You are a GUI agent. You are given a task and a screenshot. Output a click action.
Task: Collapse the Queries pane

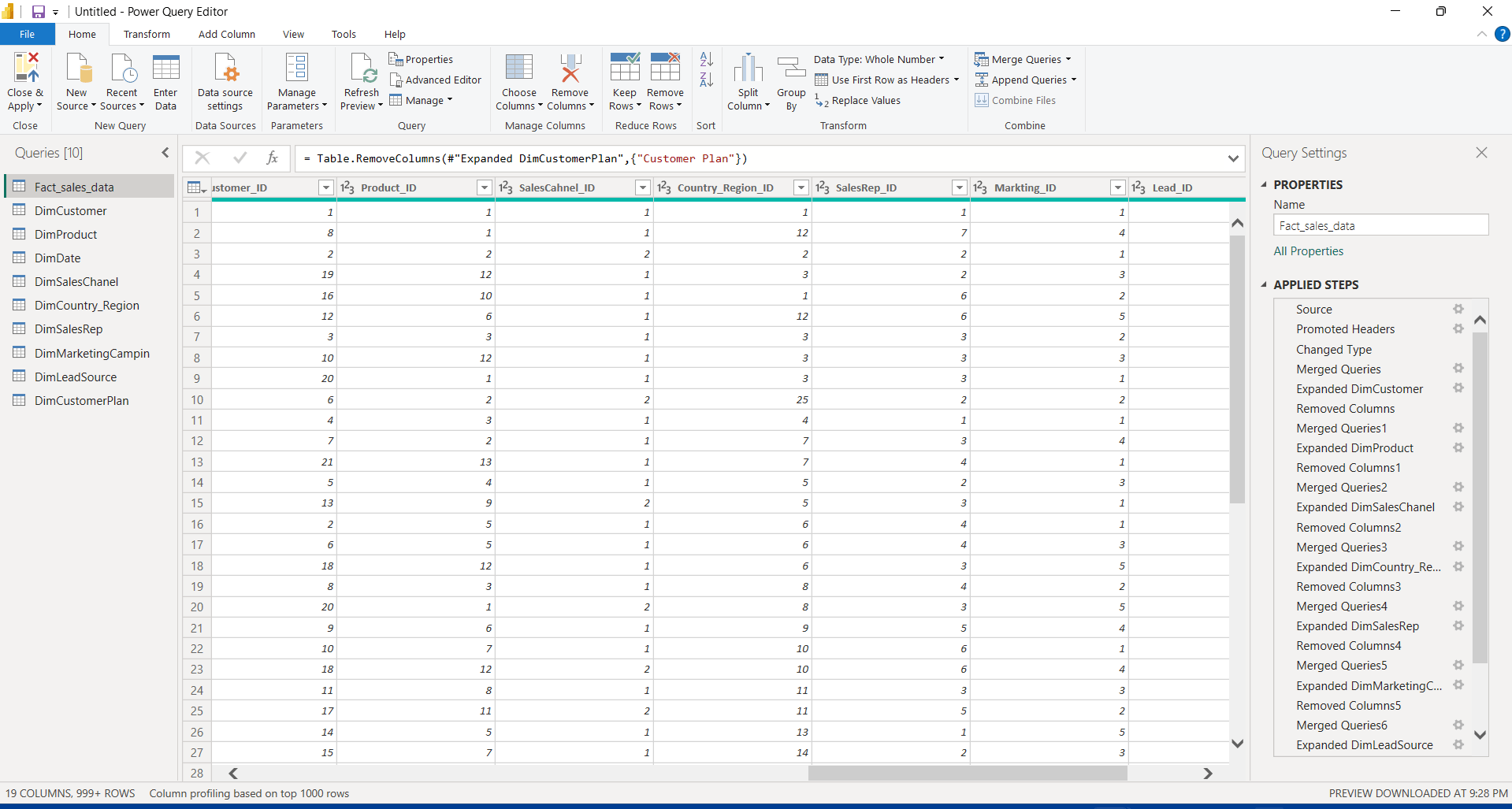click(165, 152)
